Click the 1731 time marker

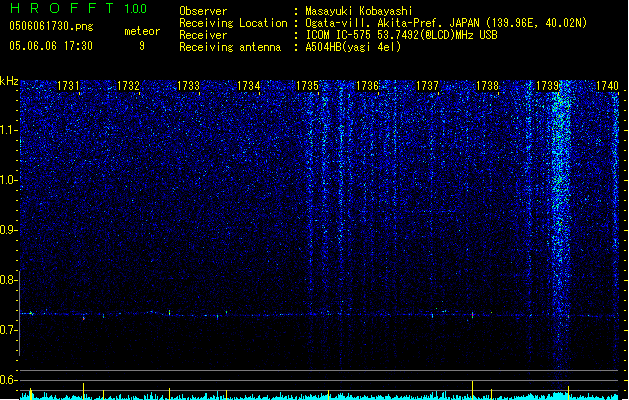[68, 86]
